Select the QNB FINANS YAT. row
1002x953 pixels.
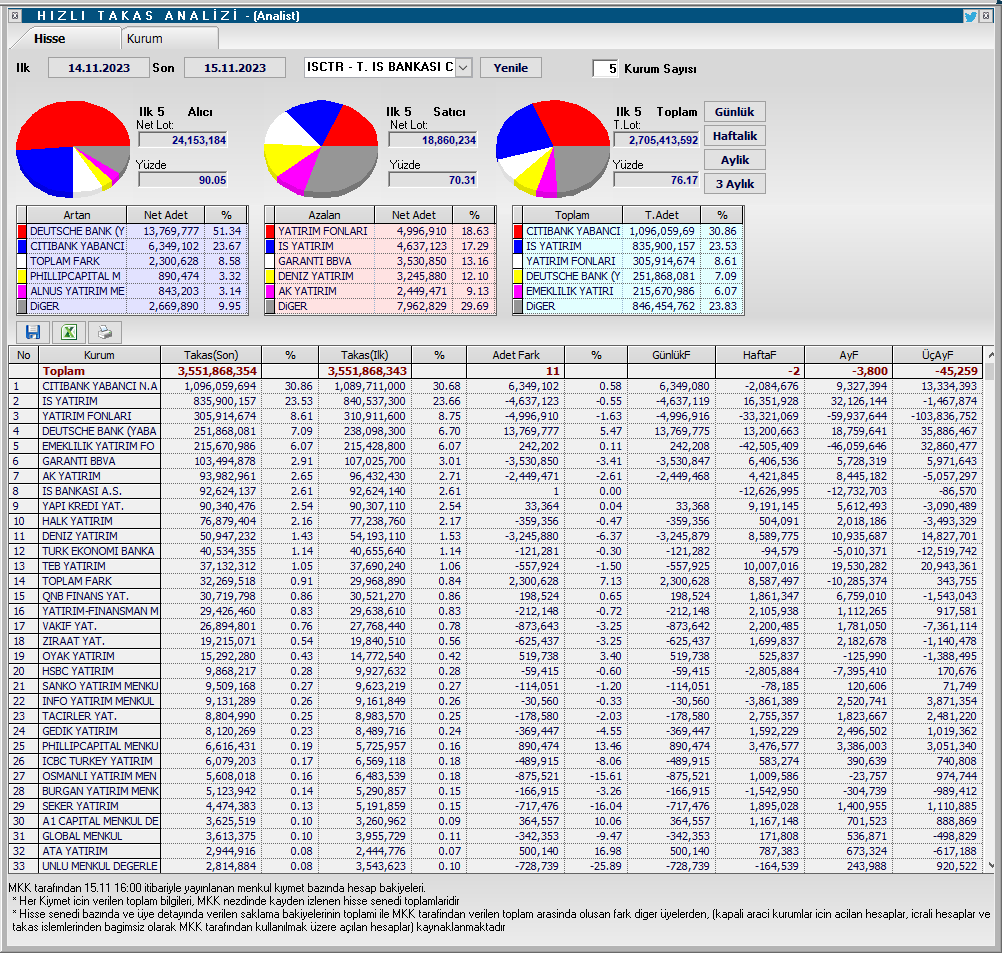click(x=495, y=596)
